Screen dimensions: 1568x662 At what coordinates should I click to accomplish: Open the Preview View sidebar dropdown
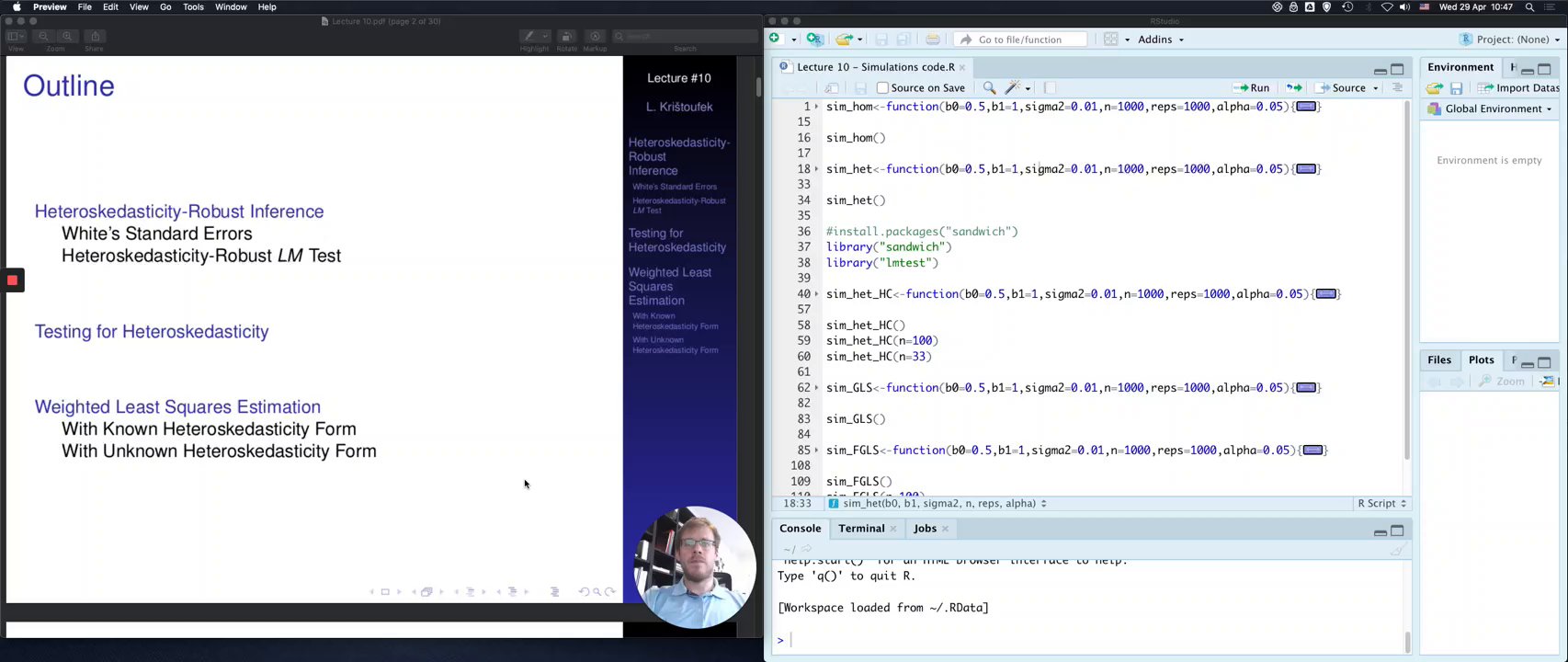pyautogui.click(x=16, y=36)
